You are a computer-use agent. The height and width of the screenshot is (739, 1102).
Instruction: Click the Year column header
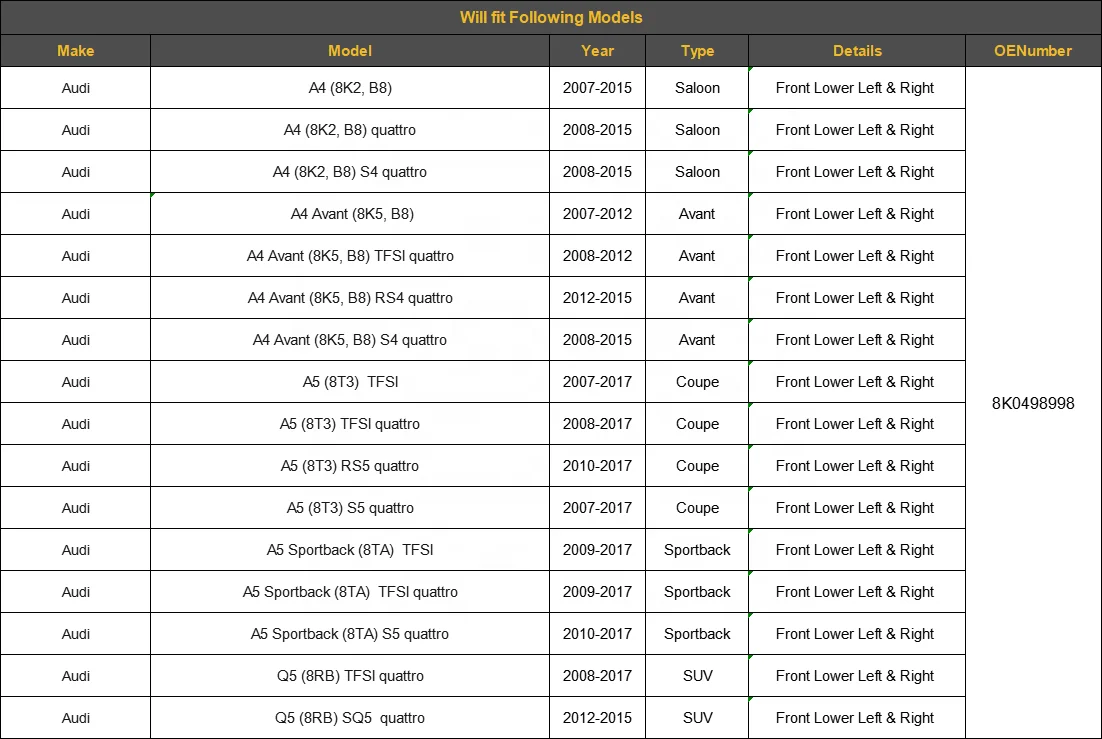point(597,51)
